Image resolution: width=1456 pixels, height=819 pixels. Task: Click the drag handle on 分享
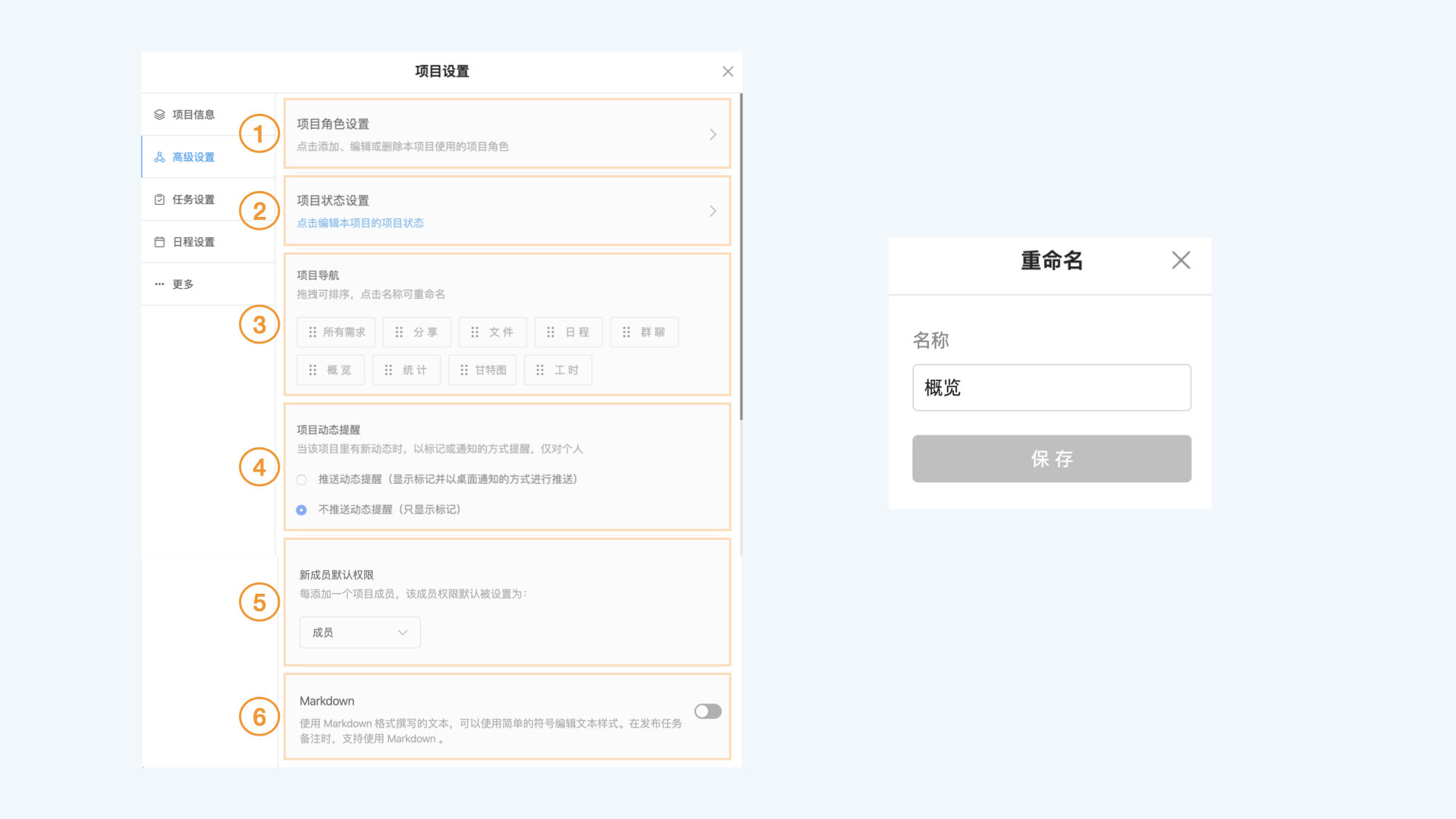click(399, 332)
